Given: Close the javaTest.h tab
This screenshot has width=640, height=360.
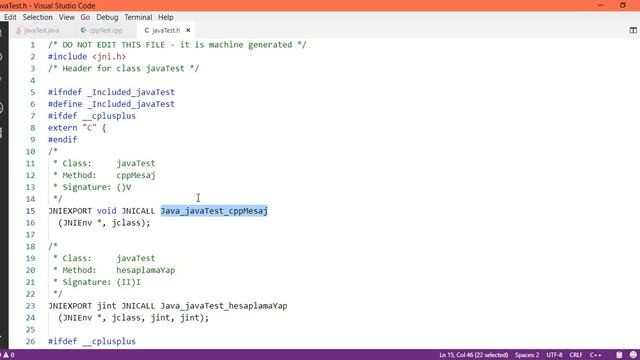Looking at the screenshot, I should pyautogui.click(x=188, y=30).
